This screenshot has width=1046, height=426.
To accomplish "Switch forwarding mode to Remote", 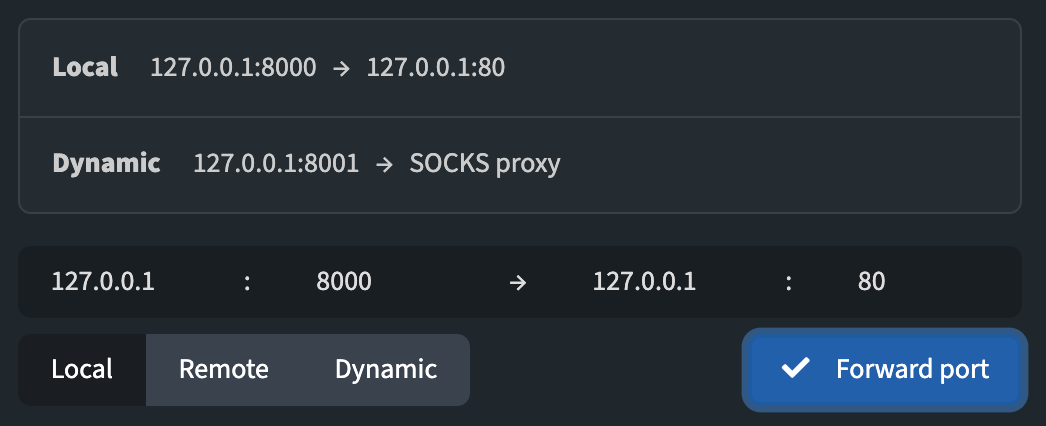I will (x=224, y=369).
